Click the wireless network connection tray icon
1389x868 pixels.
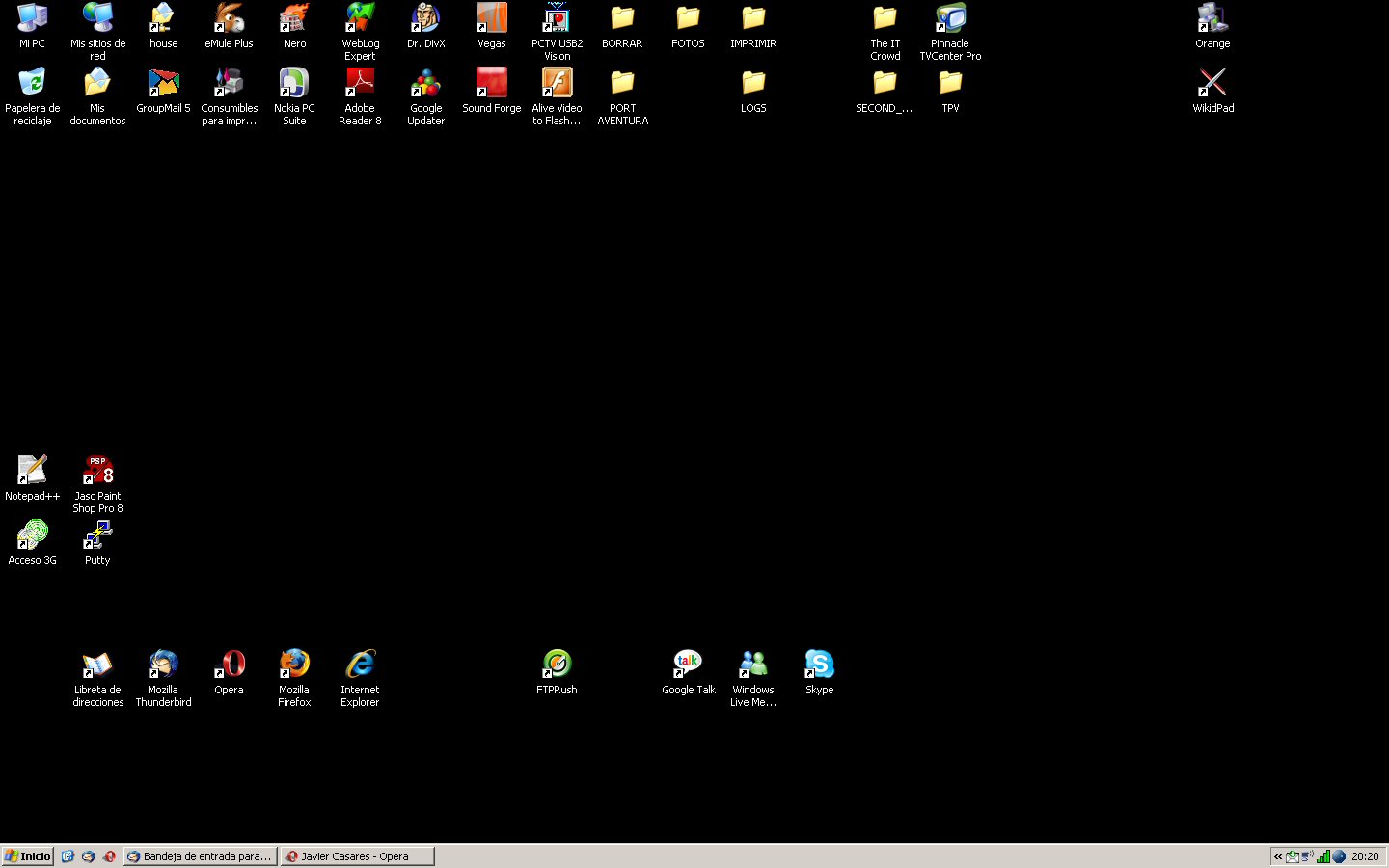point(1308,856)
